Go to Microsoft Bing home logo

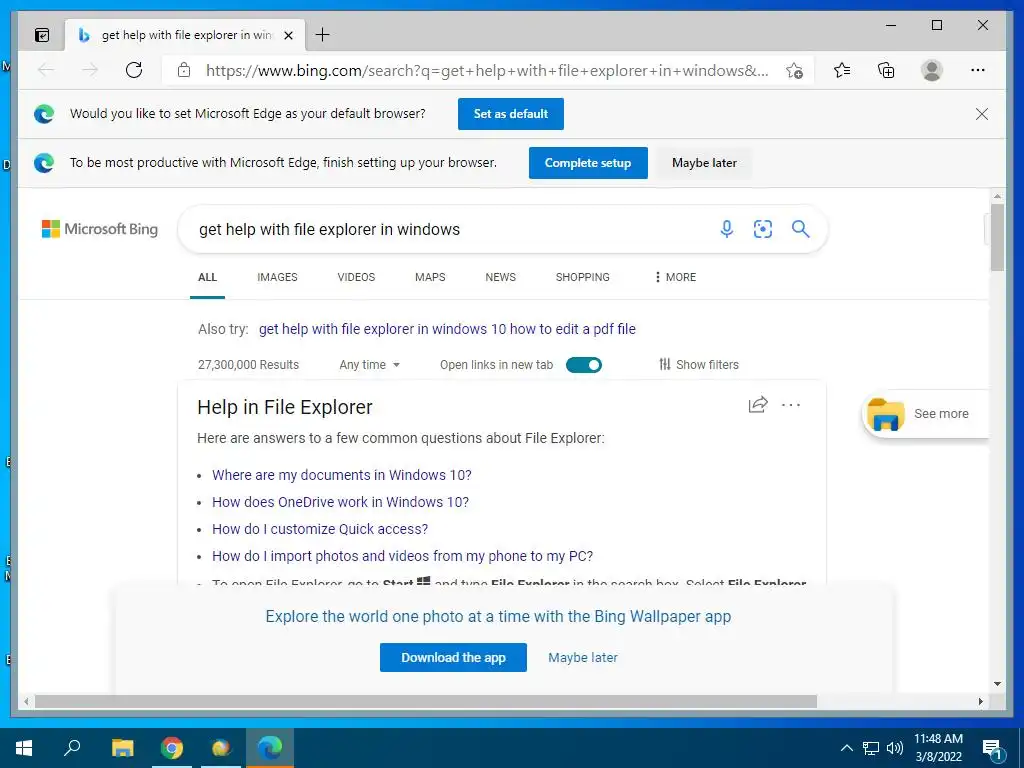point(100,229)
